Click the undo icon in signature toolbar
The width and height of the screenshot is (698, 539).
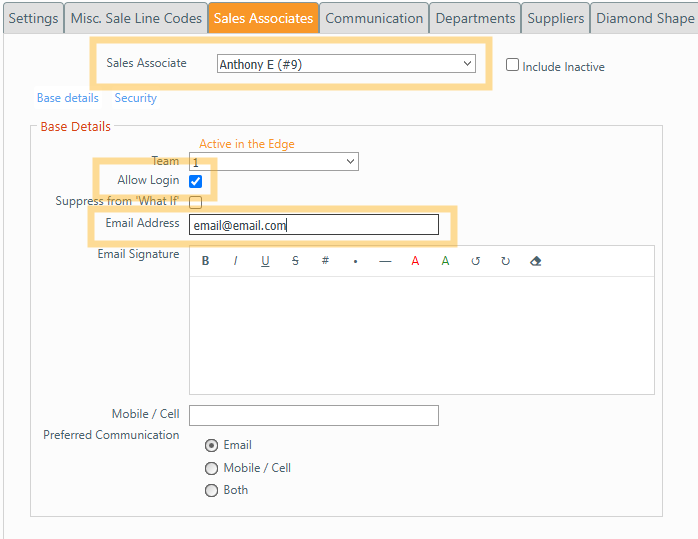coord(476,262)
